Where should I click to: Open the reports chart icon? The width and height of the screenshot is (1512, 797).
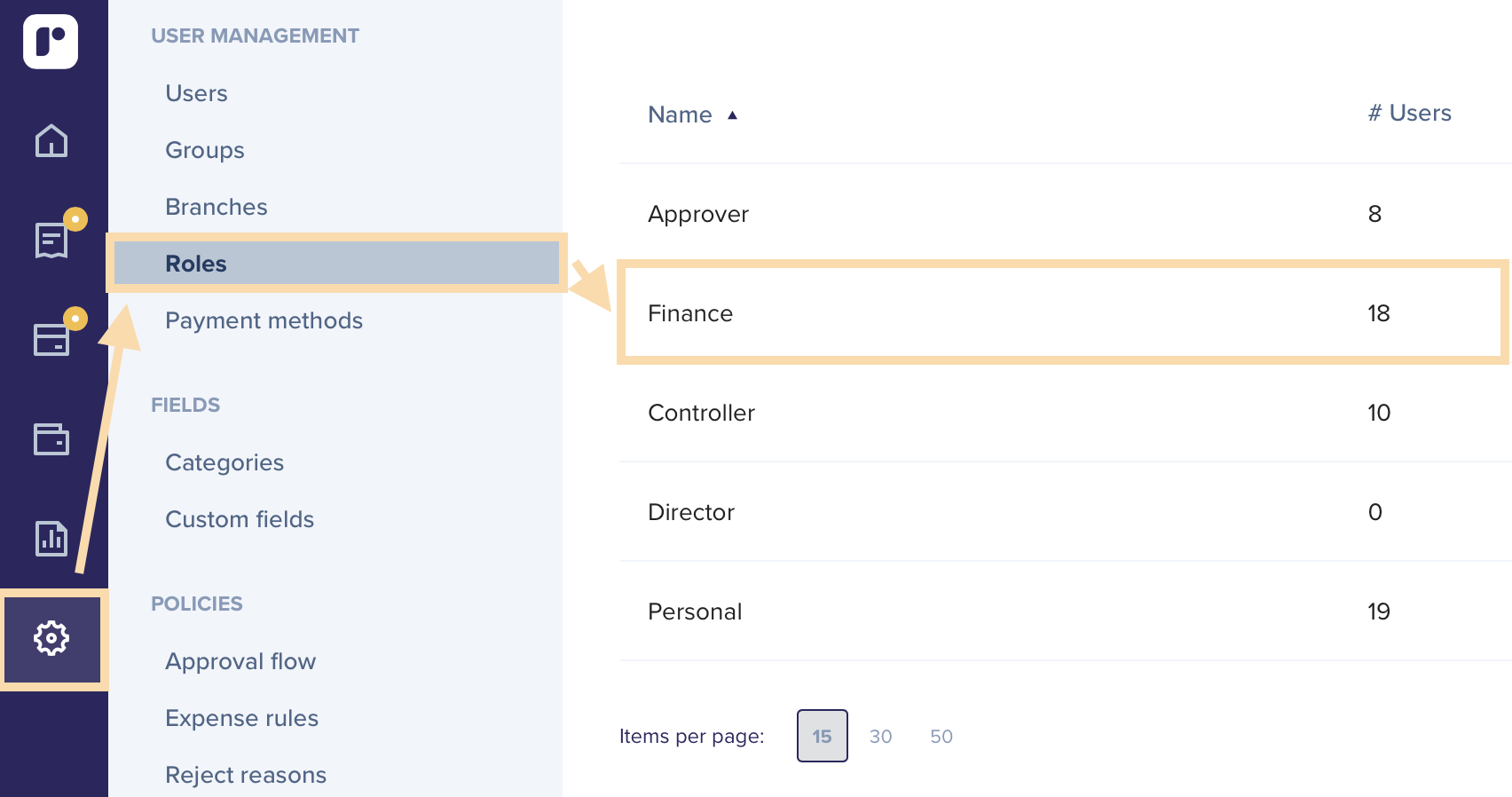click(x=51, y=538)
